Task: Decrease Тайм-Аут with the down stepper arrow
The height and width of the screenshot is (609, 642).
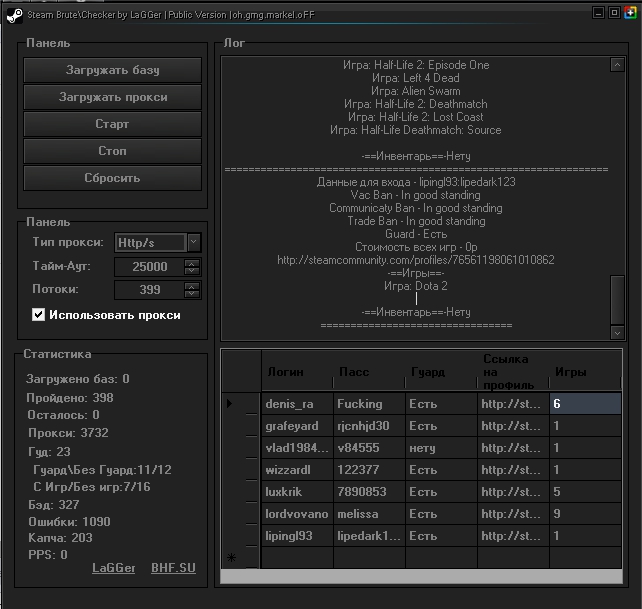Action: tap(192, 271)
